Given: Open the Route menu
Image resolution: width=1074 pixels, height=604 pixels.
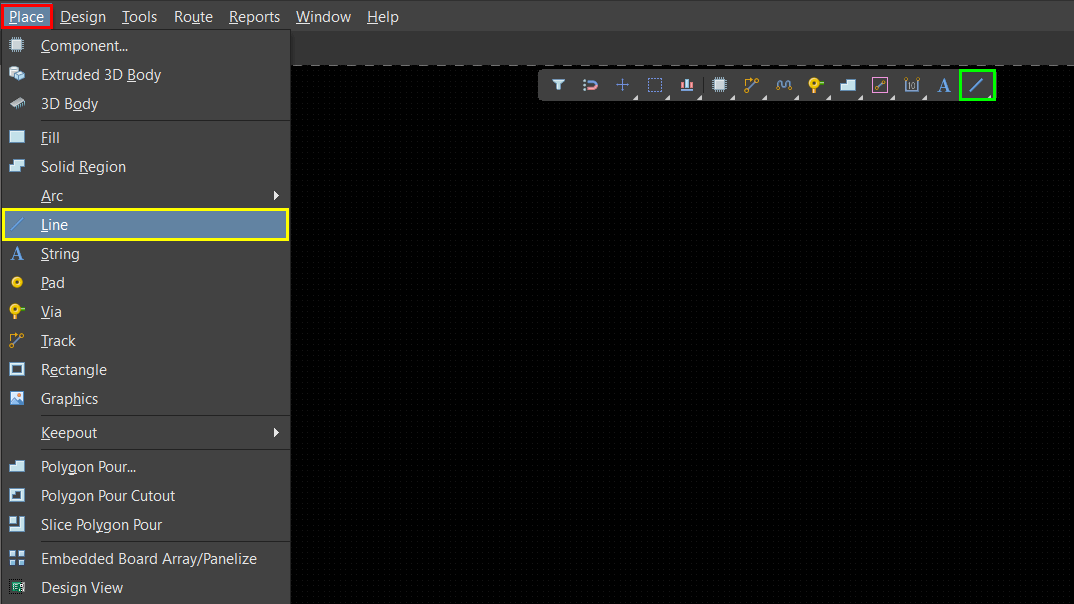Looking at the screenshot, I should [193, 17].
